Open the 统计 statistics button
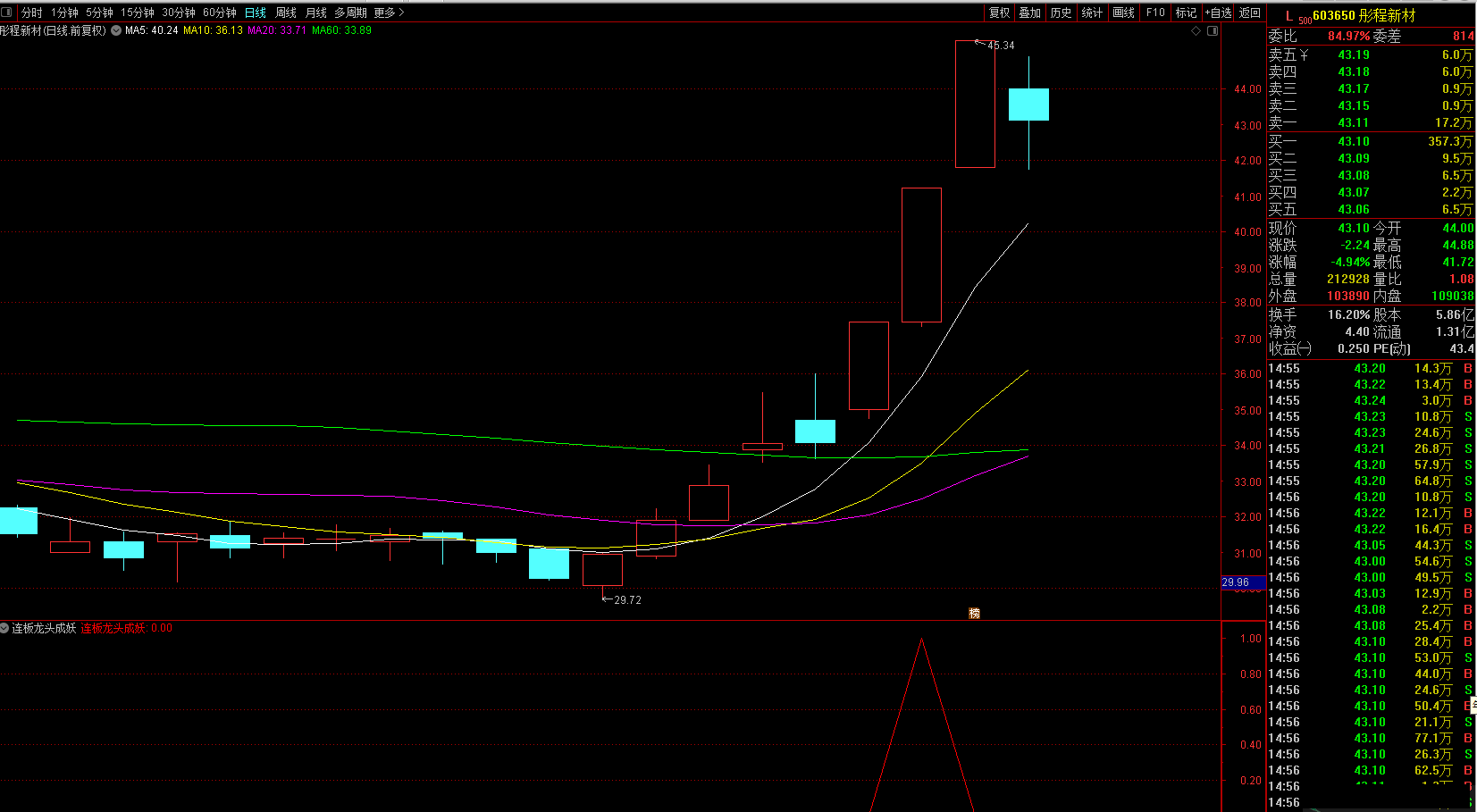 [x=1092, y=13]
